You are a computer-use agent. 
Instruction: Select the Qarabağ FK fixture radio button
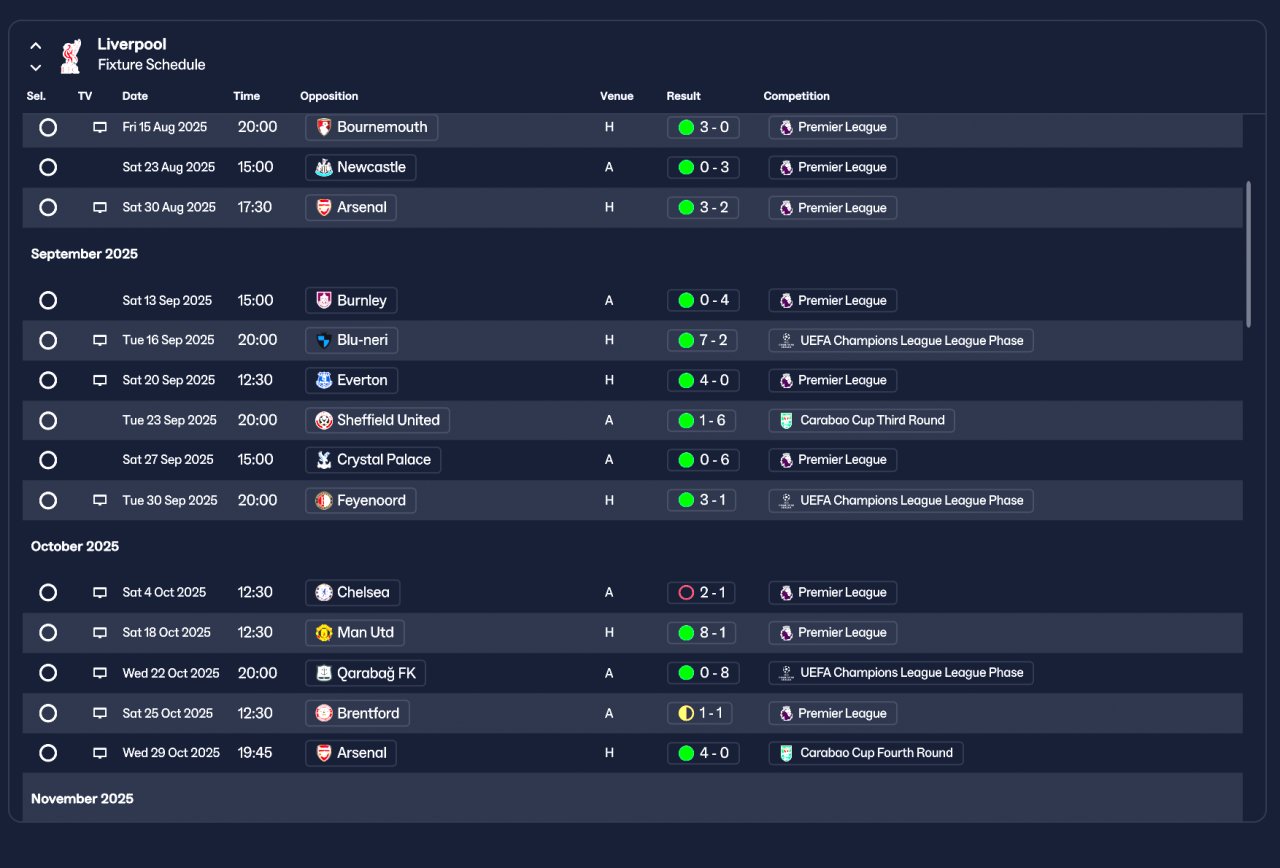click(48, 673)
